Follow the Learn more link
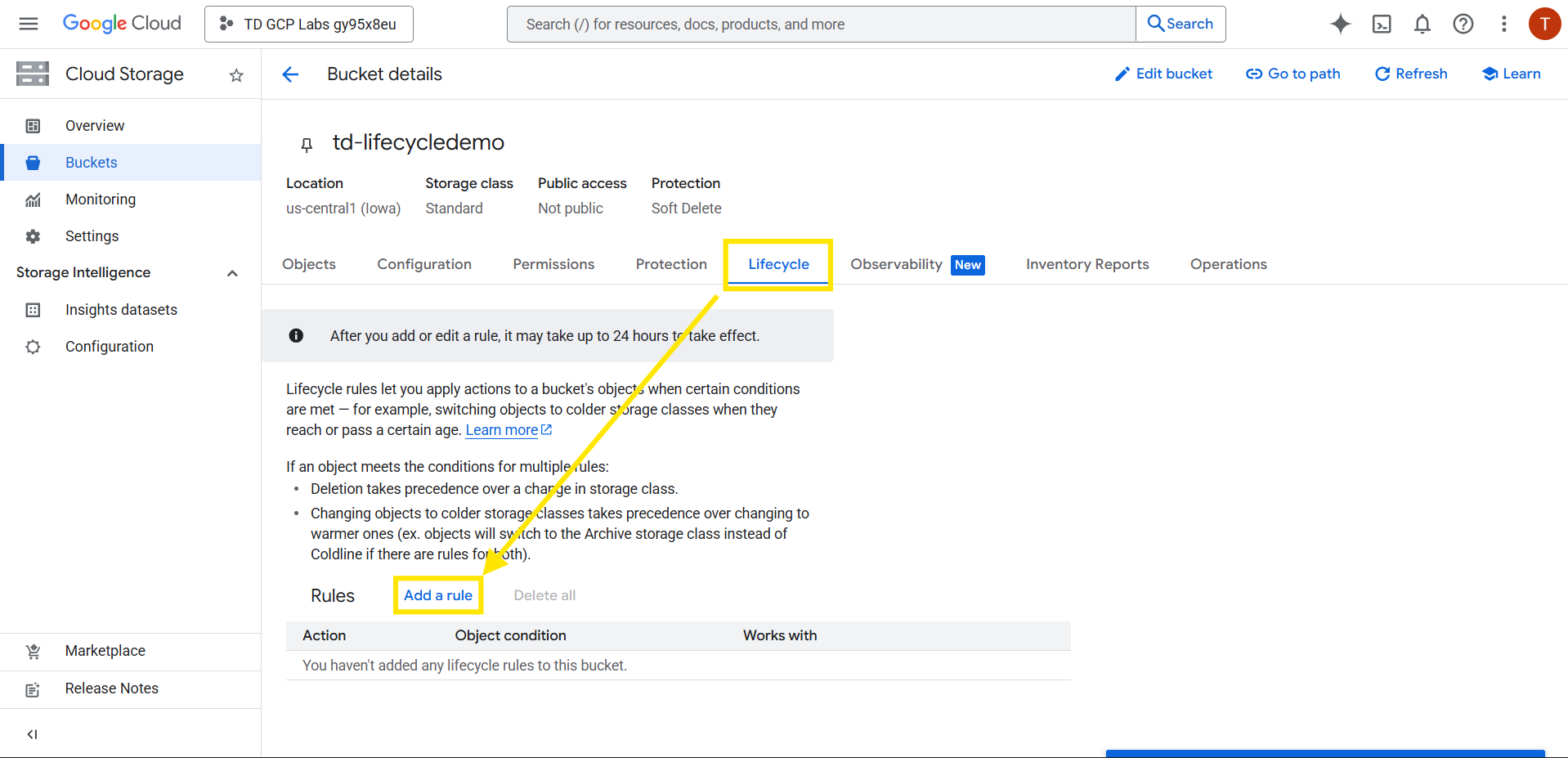This screenshot has width=1568, height=758. click(x=502, y=430)
